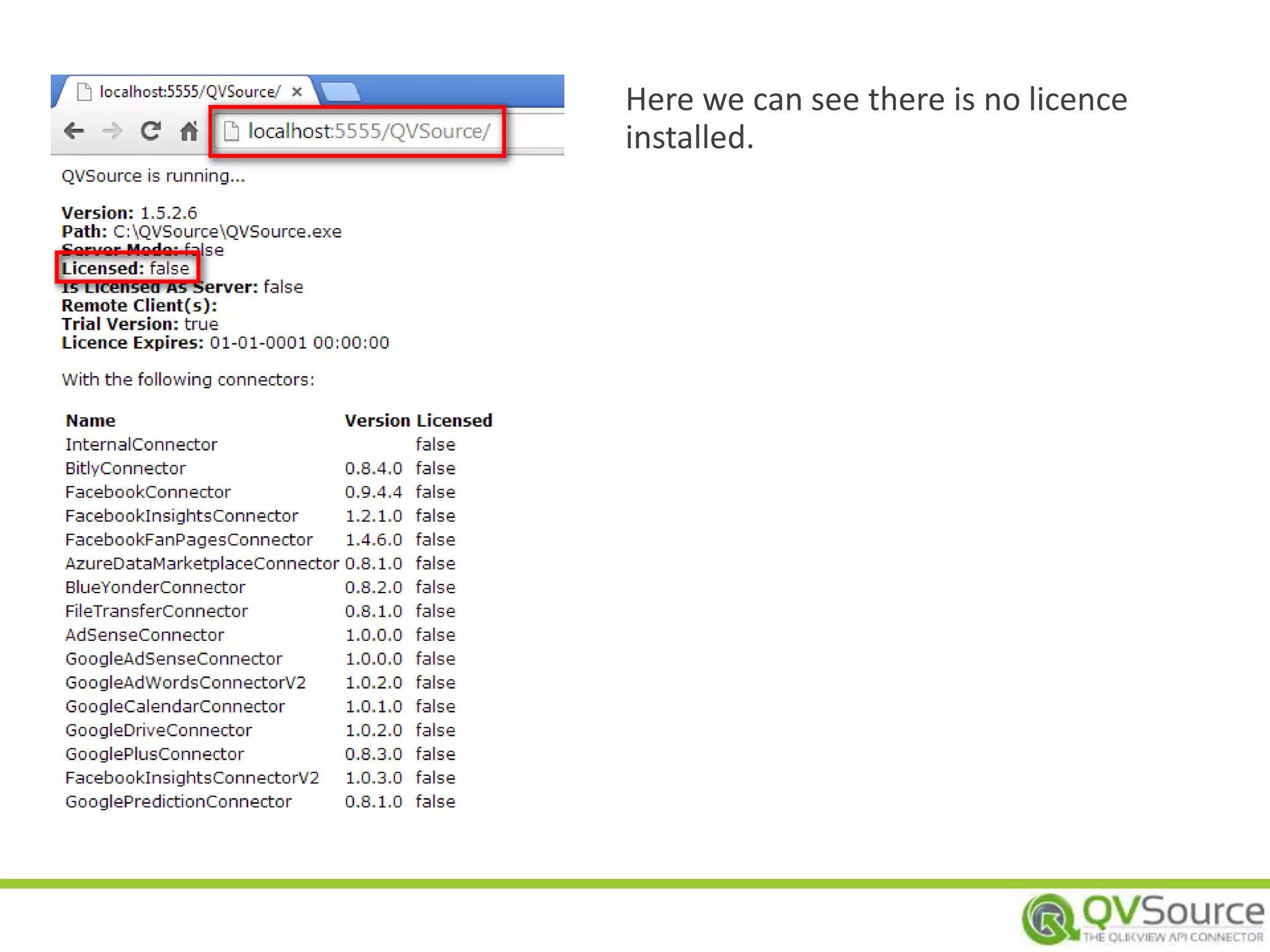Viewport: 1270px width, 952px height.
Task: Select the localhost:5555/QVSource tab
Action: click(189, 92)
